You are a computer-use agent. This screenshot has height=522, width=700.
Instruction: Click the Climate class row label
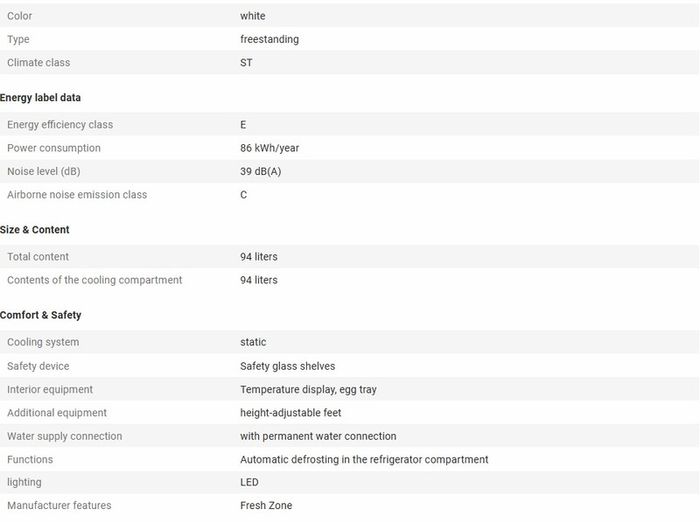(x=38, y=63)
